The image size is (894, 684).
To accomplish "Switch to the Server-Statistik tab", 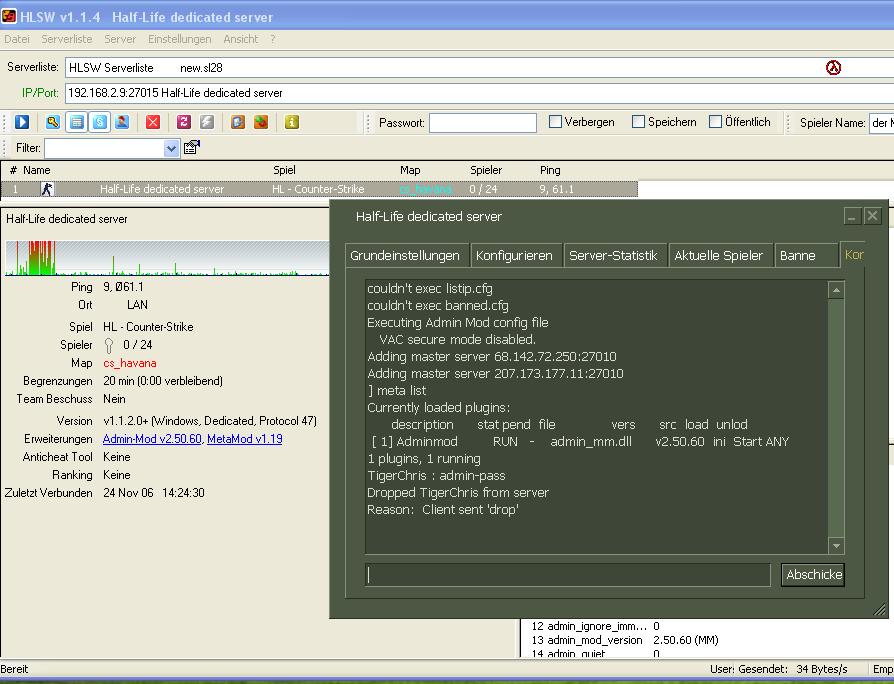I will tap(613, 256).
